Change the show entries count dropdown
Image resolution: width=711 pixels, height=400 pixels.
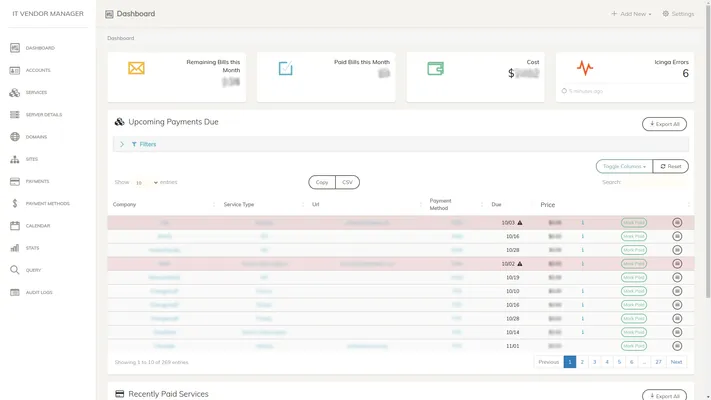tap(147, 183)
